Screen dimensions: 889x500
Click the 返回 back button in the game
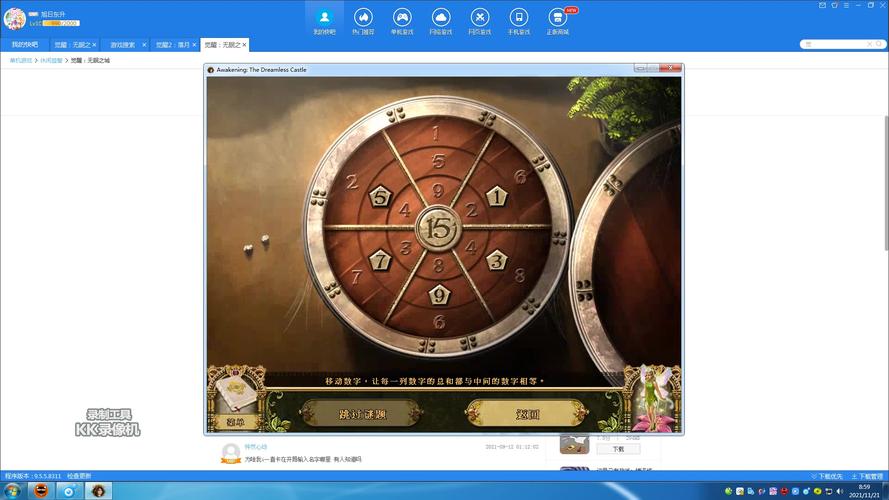[527, 414]
